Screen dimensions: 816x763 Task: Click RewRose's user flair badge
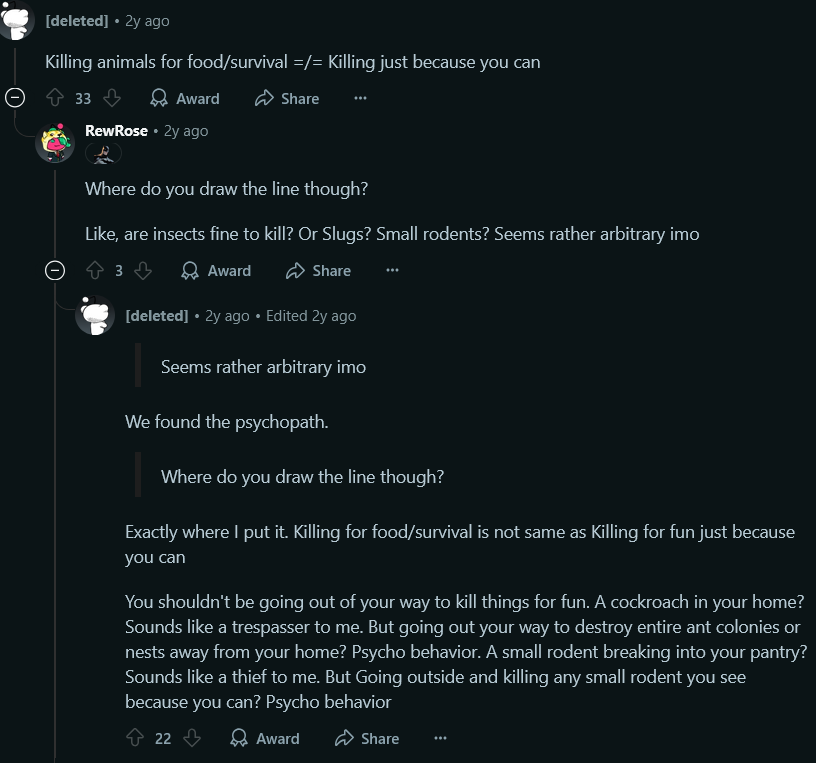click(x=103, y=154)
